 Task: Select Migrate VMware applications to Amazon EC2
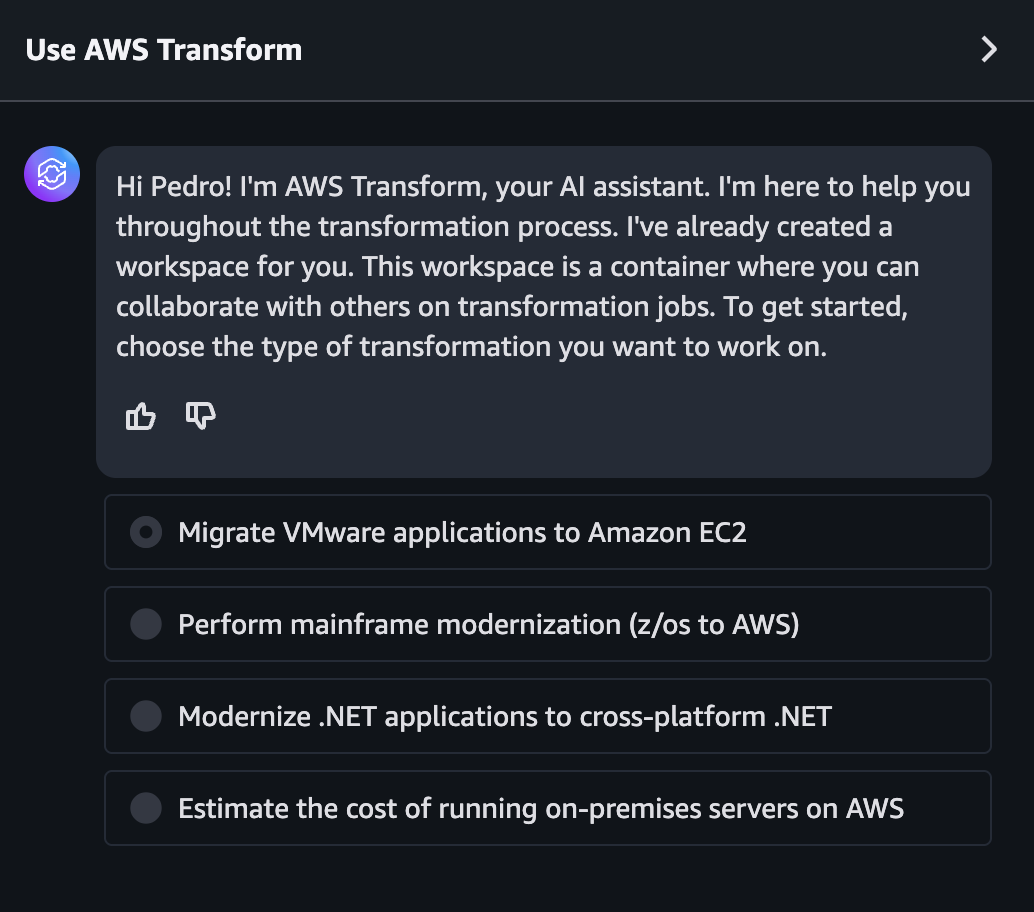547,532
